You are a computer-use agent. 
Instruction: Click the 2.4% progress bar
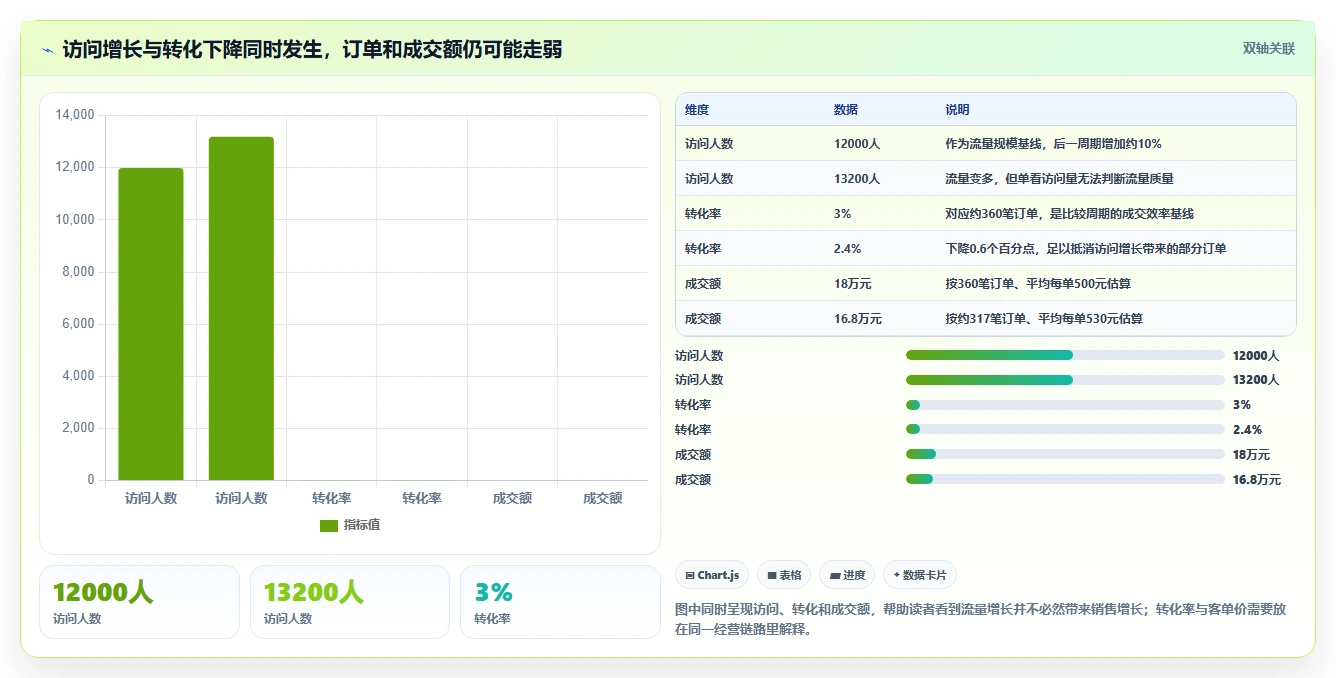tap(1065, 430)
